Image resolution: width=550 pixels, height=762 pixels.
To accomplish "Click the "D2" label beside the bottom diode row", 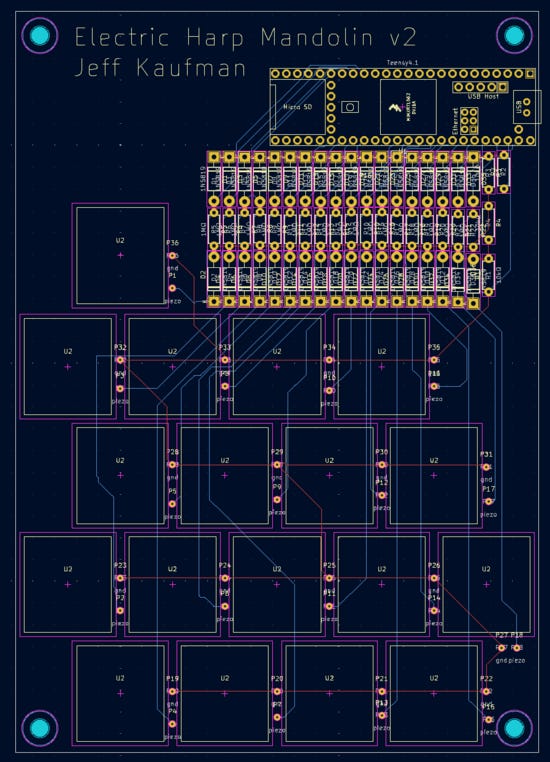I will click(203, 275).
